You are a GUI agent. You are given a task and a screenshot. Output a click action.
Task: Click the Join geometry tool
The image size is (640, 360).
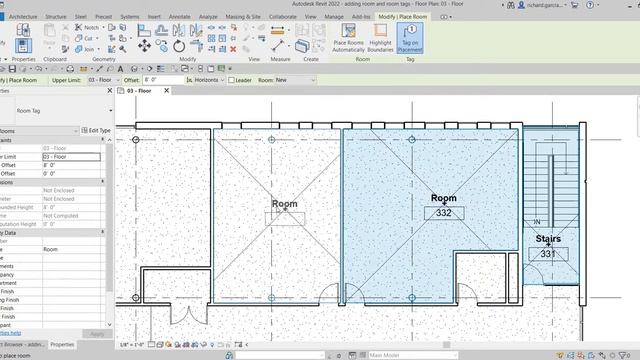(84, 49)
